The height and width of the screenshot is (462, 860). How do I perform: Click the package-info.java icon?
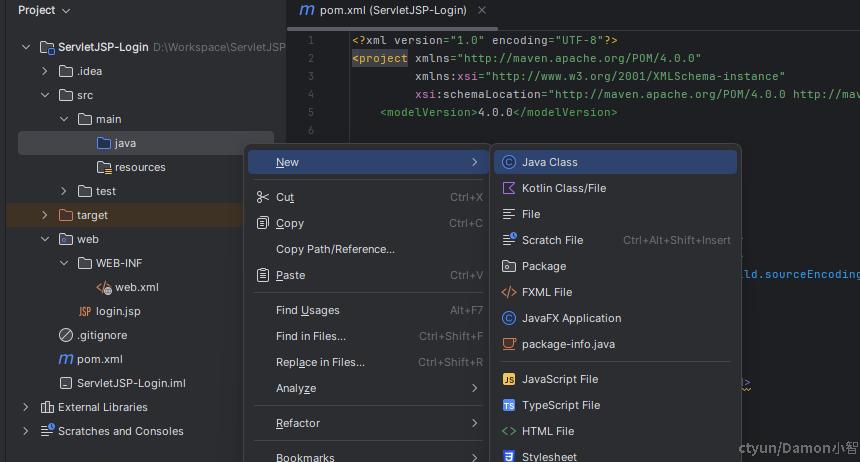coord(508,344)
